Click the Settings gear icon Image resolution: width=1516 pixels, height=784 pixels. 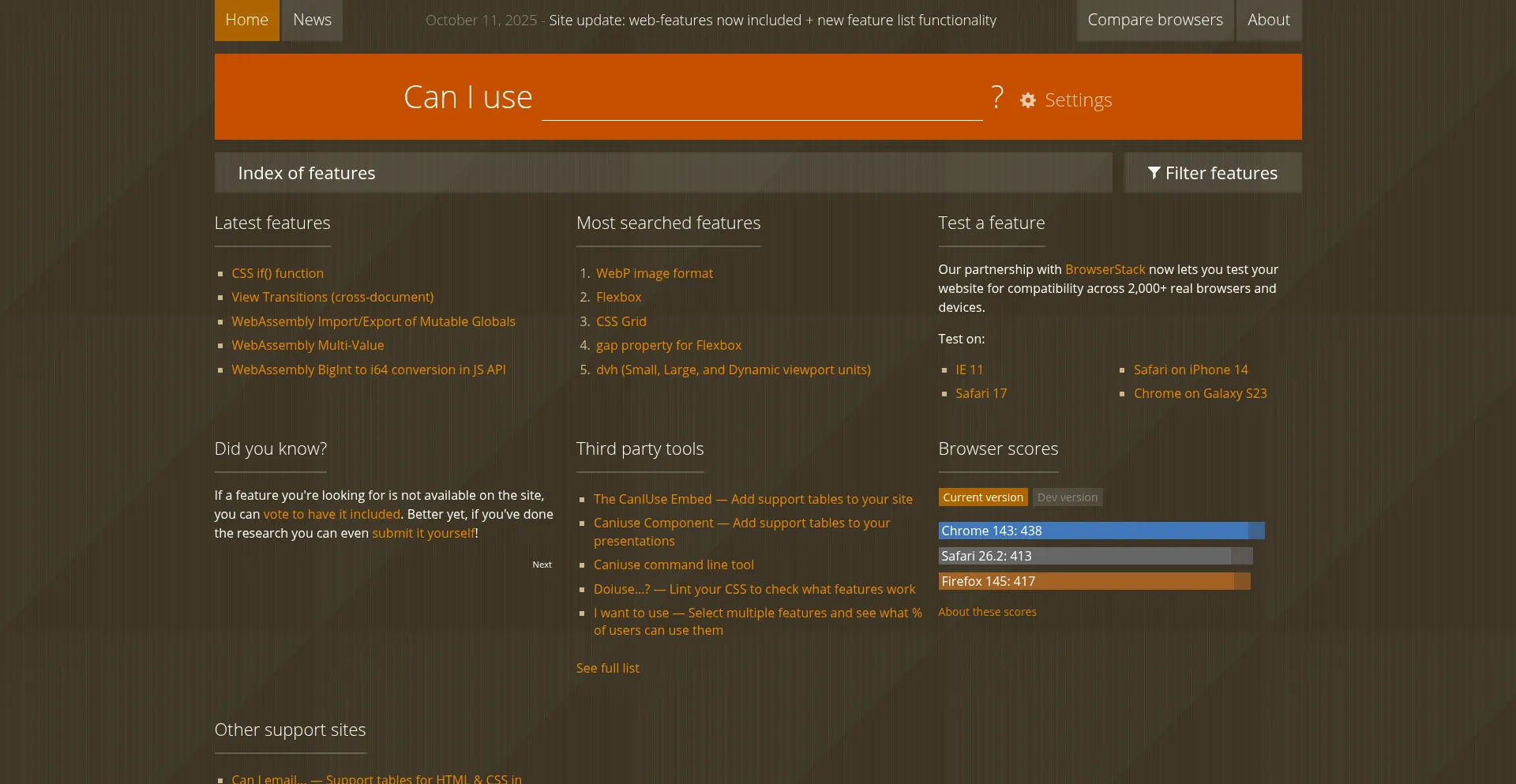tap(1027, 100)
